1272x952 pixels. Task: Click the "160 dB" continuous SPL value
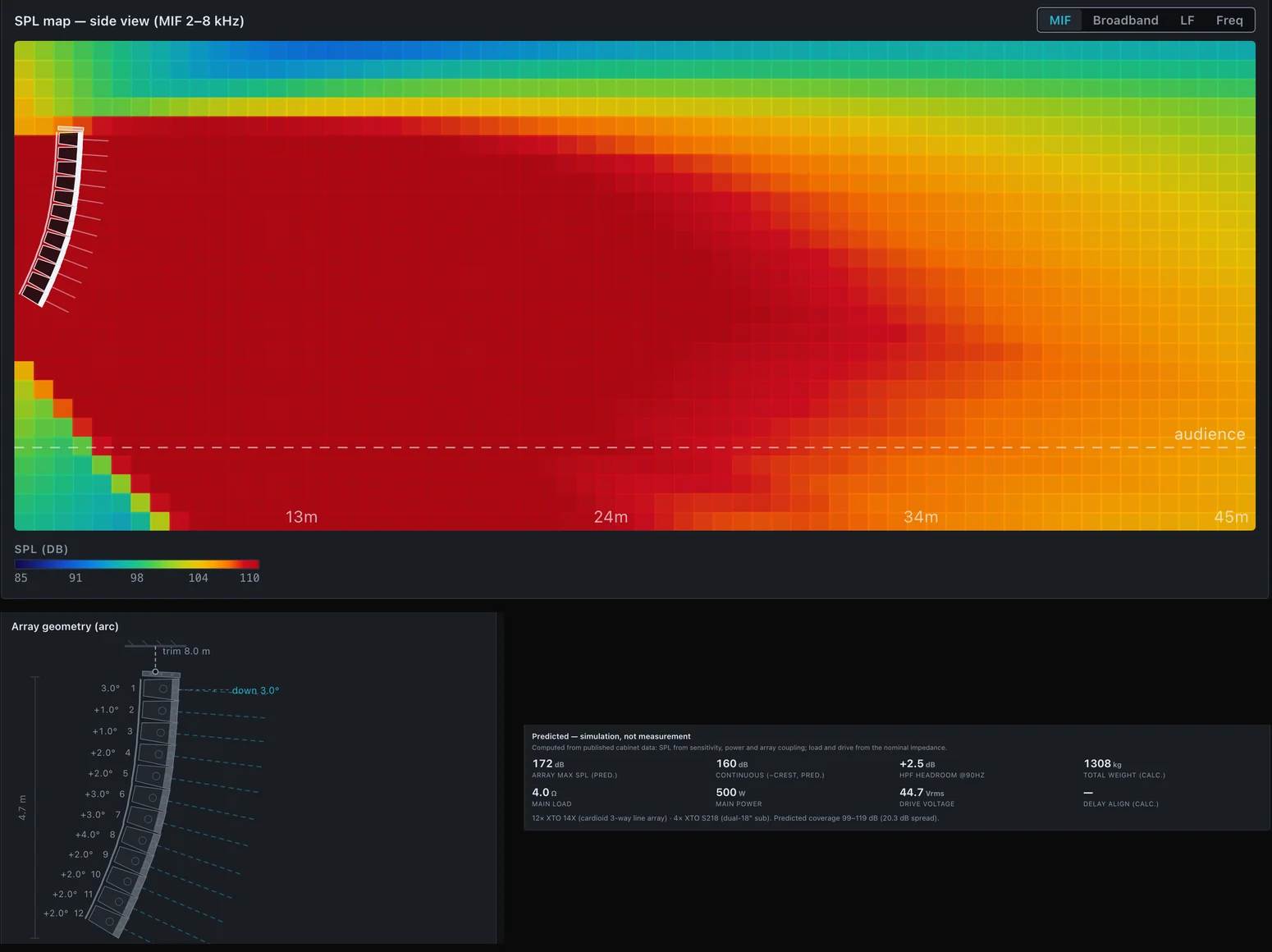click(x=732, y=763)
